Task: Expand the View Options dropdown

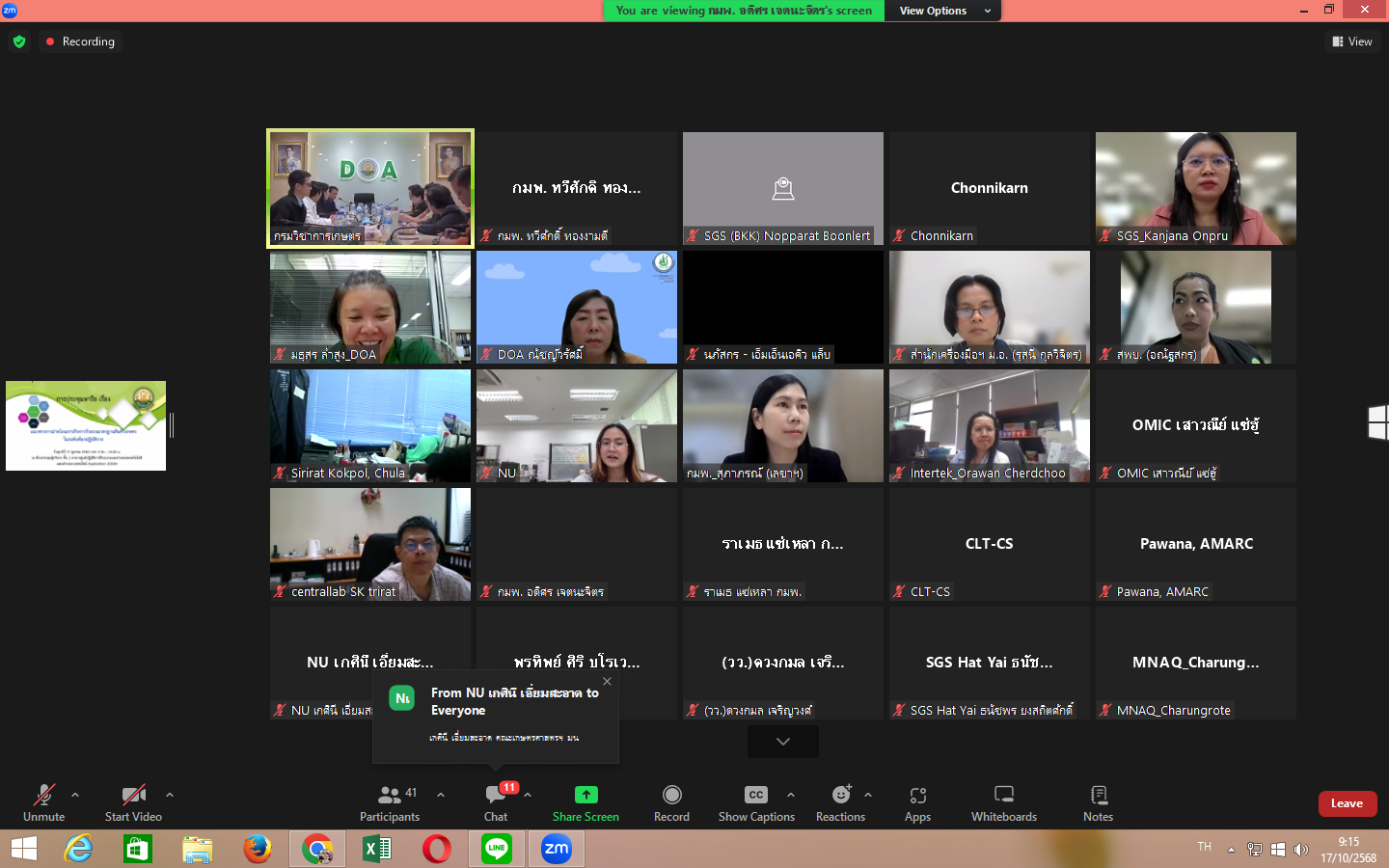Action: point(944,11)
